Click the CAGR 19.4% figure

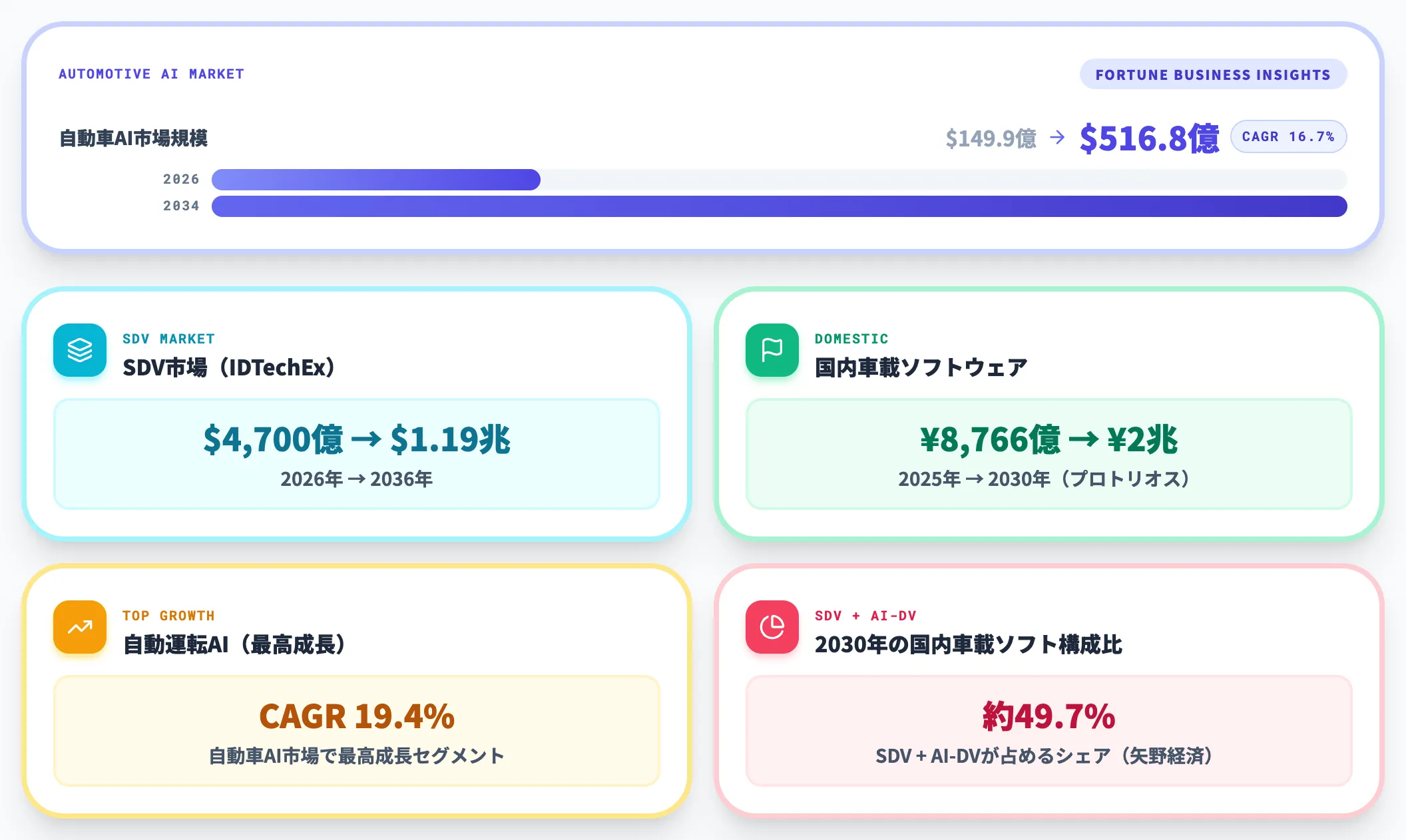pos(357,717)
